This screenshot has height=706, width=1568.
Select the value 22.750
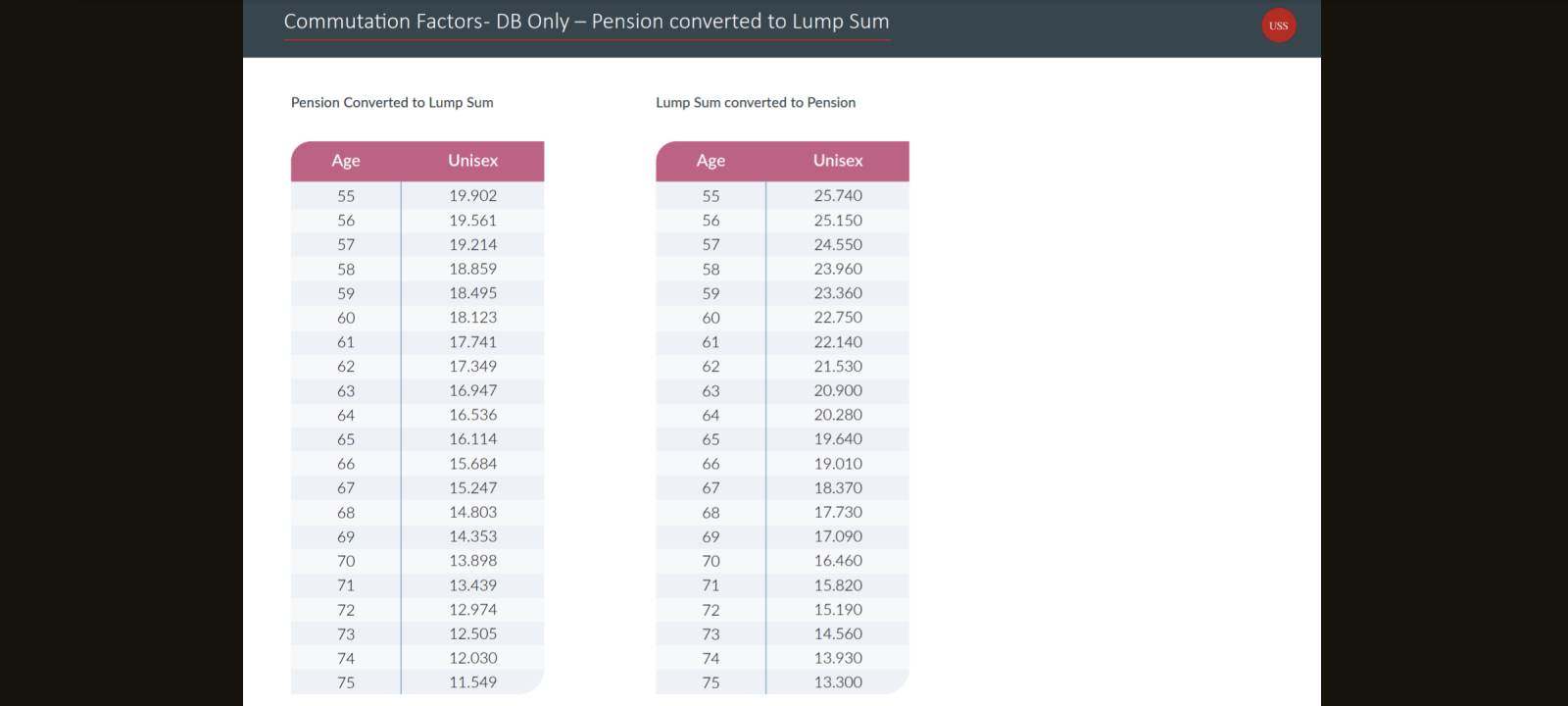click(838, 318)
